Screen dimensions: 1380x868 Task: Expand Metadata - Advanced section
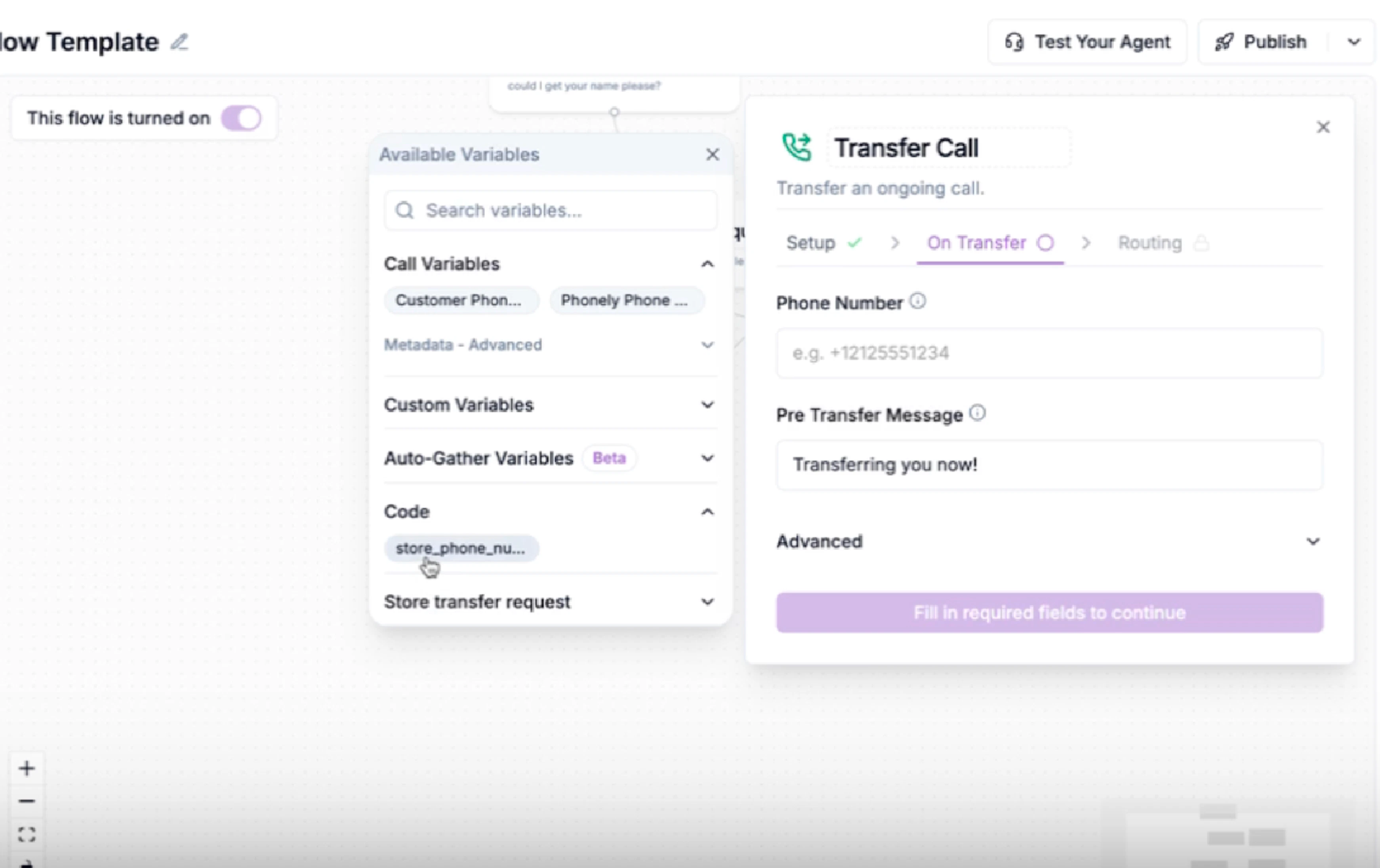click(x=550, y=345)
